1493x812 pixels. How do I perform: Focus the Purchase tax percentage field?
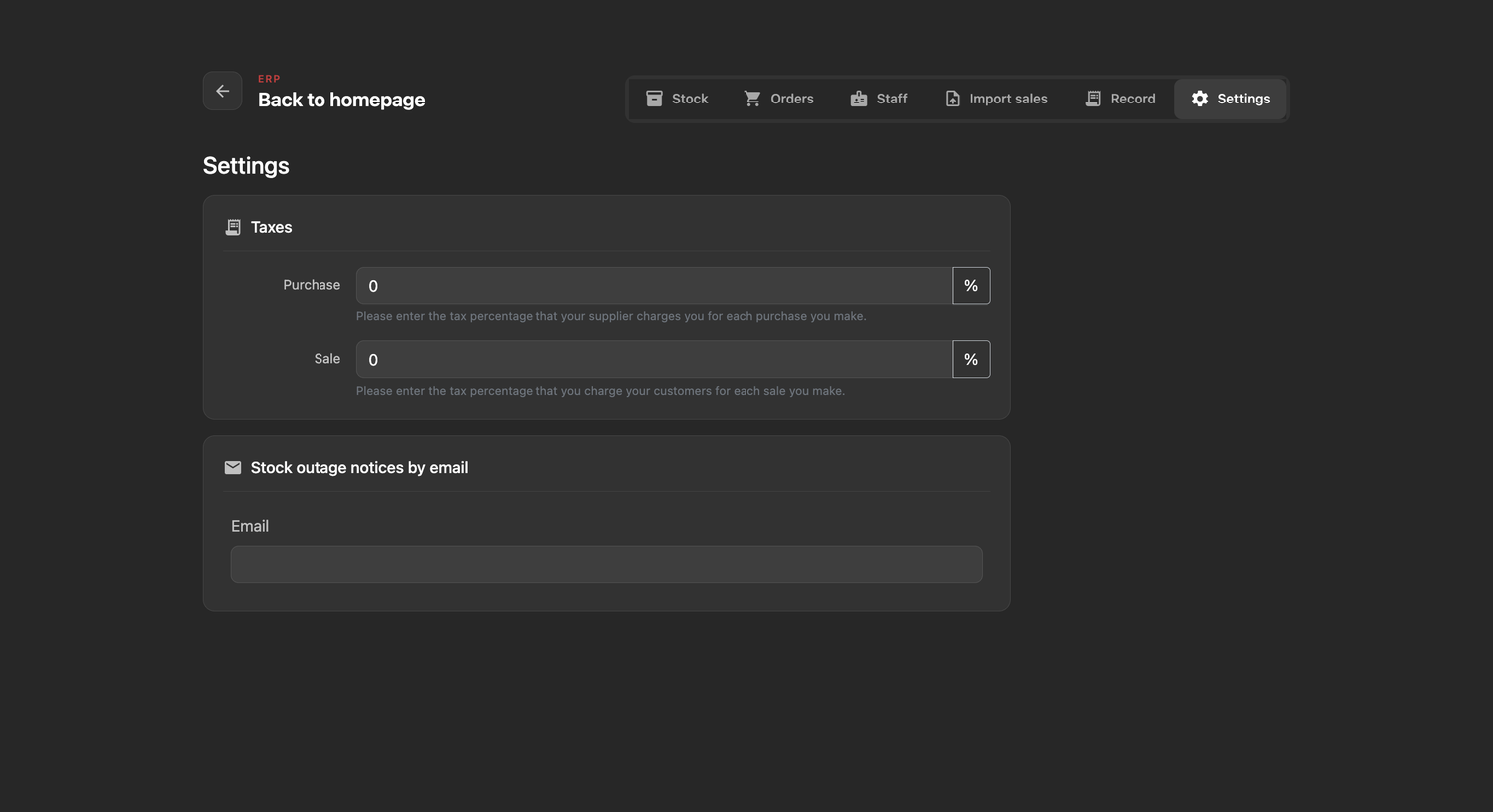tap(654, 286)
